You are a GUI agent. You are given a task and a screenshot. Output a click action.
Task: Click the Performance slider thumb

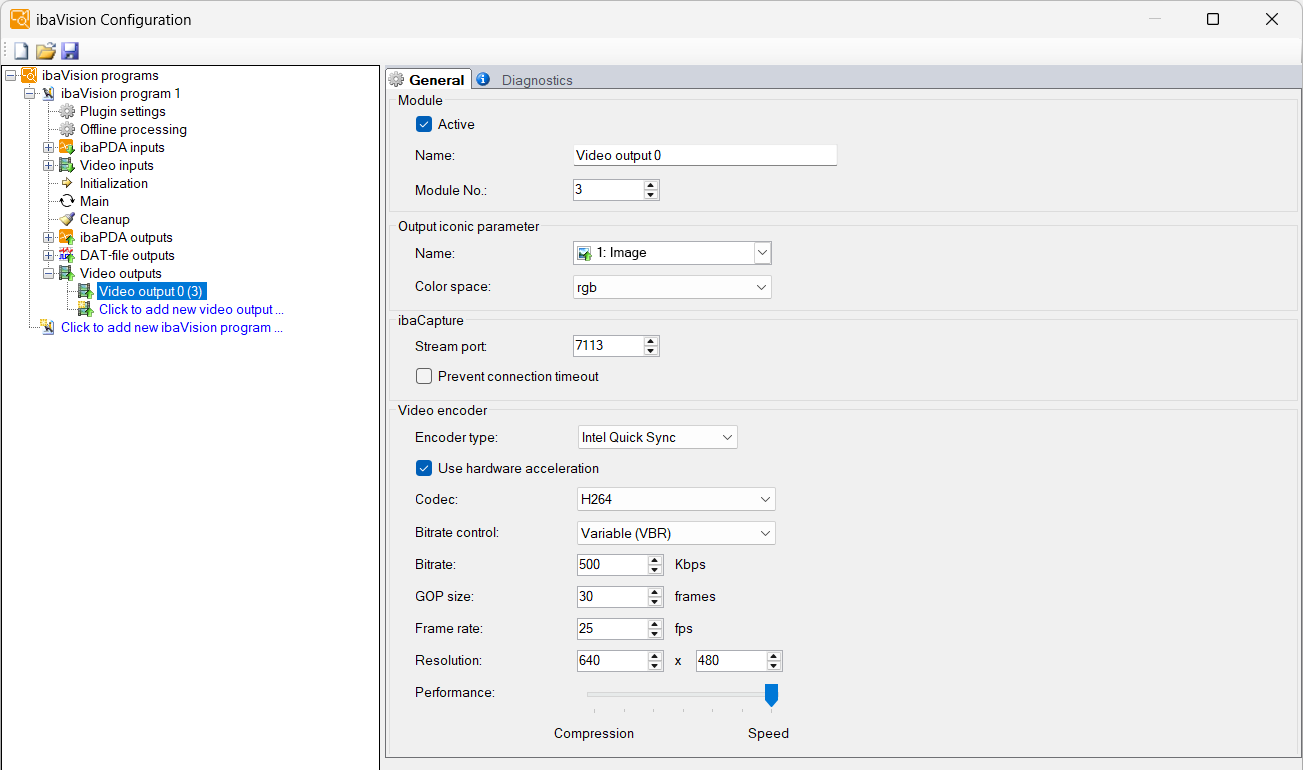pyautogui.click(x=771, y=695)
